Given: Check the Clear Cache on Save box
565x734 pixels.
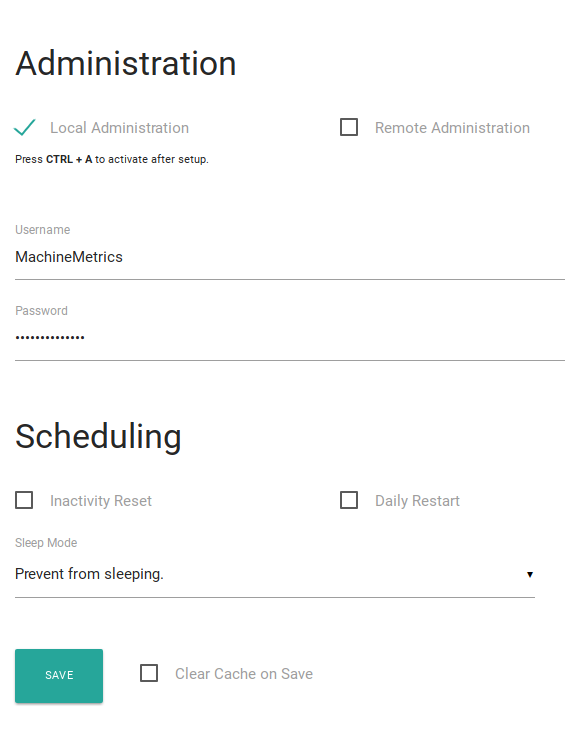Looking at the screenshot, I should pyautogui.click(x=149, y=673).
